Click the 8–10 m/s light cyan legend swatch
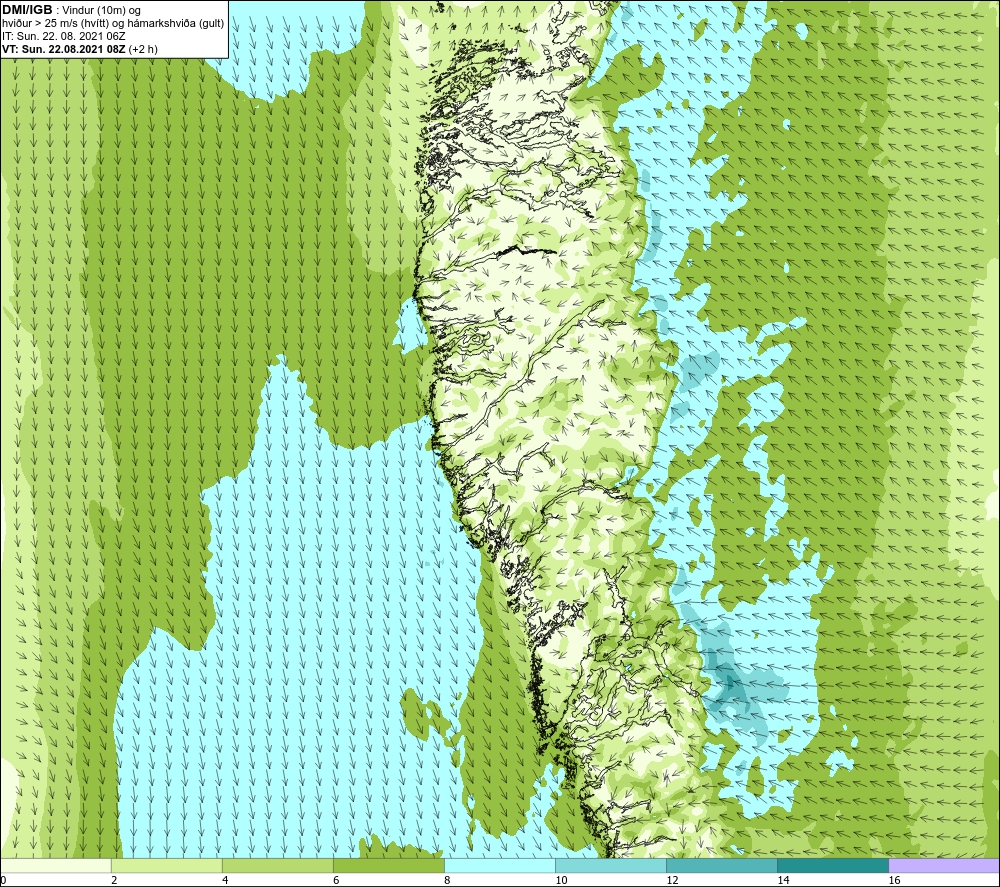The width and height of the screenshot is (1000, 887). pyautogui.click(x=500, y=865)
